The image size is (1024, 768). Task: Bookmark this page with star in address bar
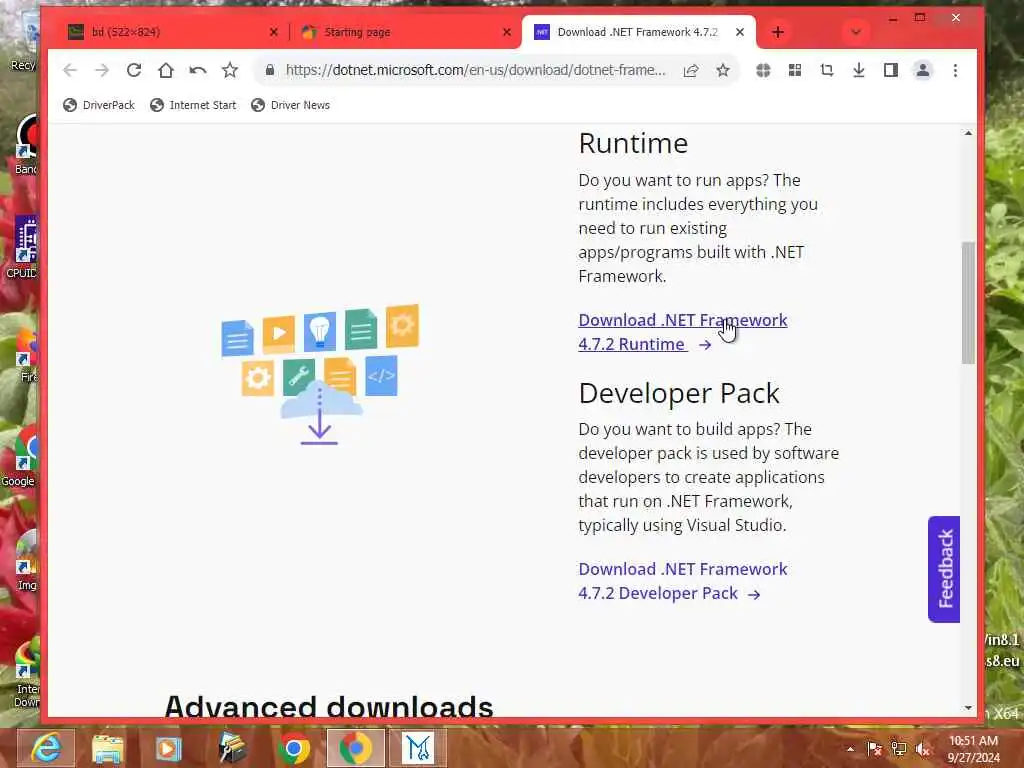click(x=723, y=70)
